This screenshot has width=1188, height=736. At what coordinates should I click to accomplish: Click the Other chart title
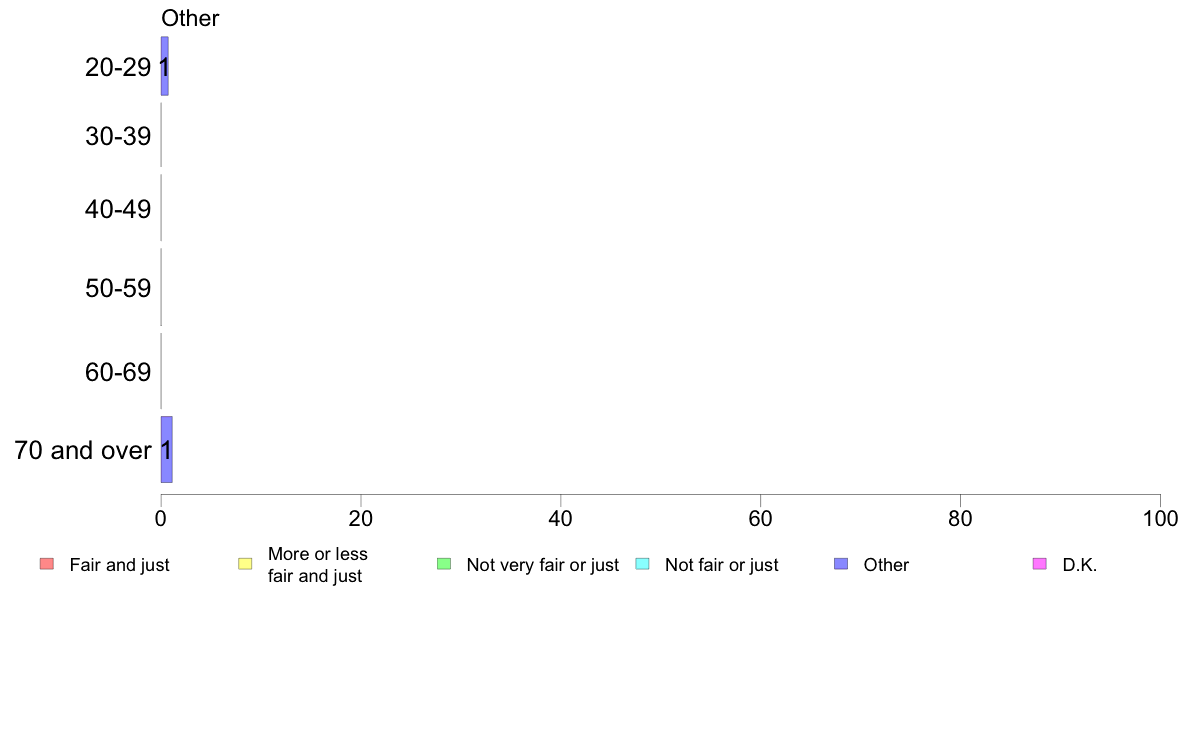pos(190,18)
